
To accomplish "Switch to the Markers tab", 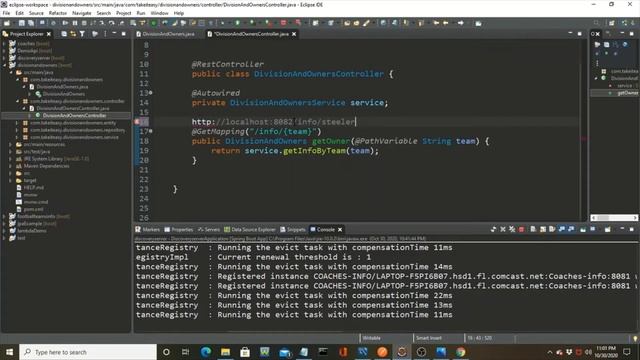I will [148, 229].
